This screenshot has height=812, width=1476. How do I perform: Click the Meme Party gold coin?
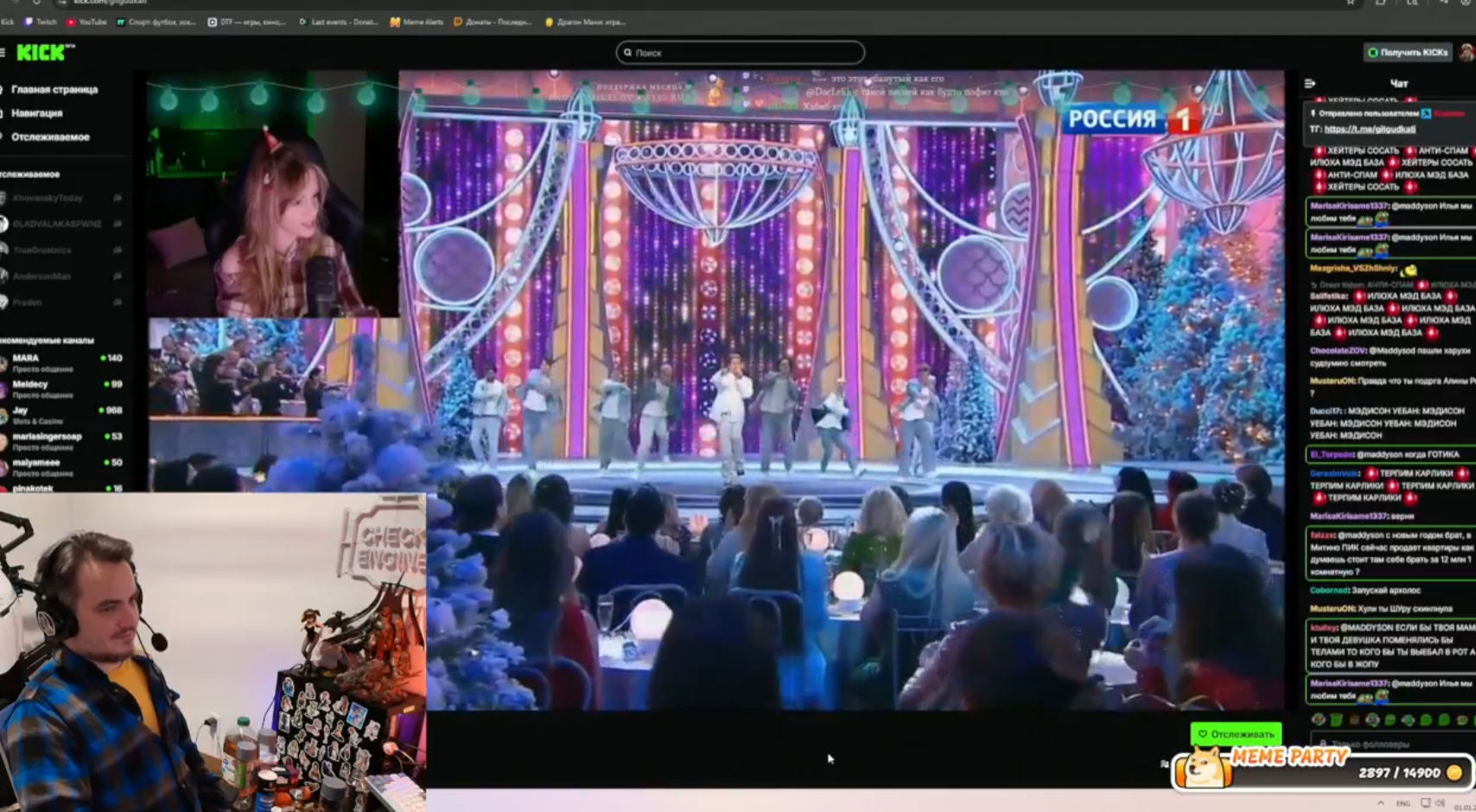[x=1454, y=772]
